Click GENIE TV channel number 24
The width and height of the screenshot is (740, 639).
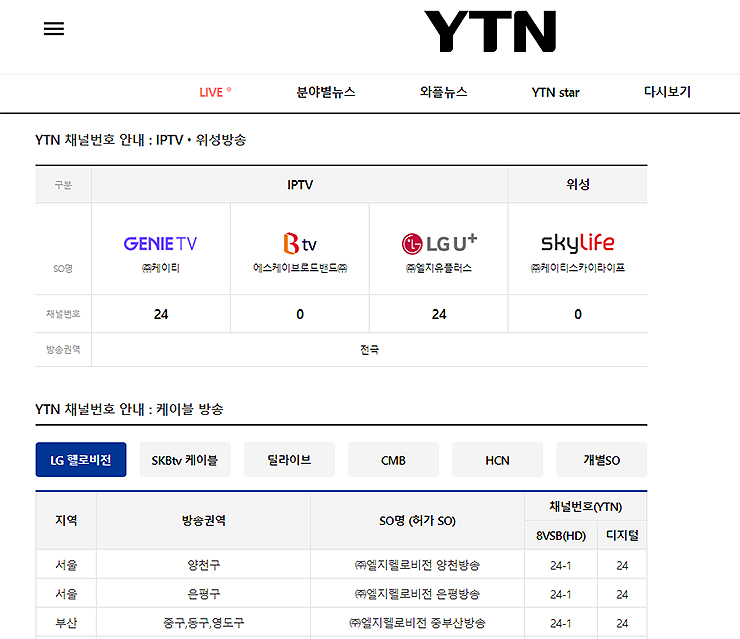(x=161, y=314)
